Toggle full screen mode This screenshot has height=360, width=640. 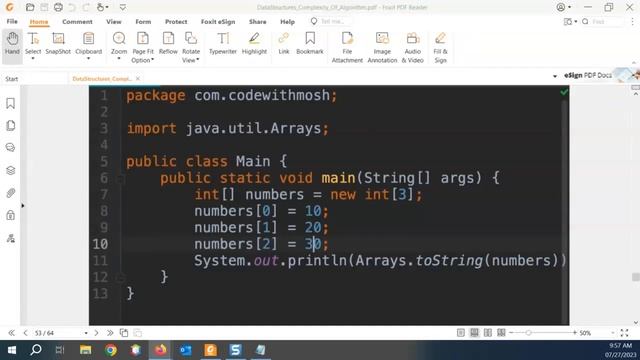624,333
